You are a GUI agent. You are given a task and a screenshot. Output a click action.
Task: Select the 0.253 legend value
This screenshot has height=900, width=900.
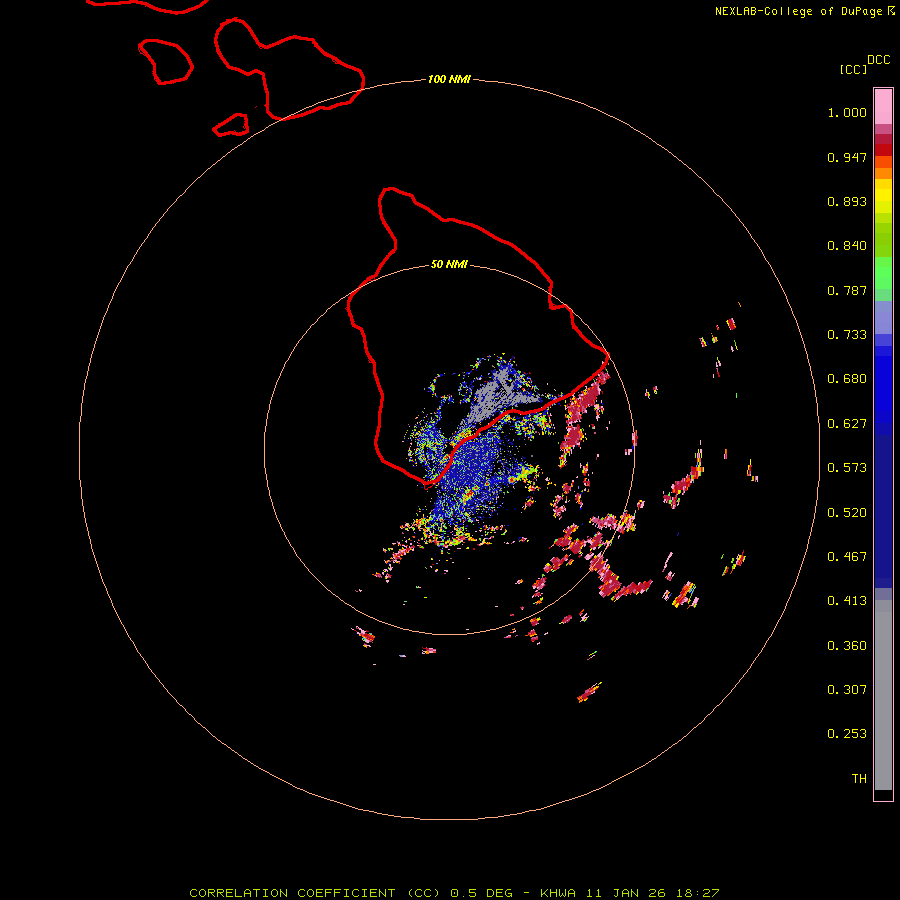click(847, 734)
